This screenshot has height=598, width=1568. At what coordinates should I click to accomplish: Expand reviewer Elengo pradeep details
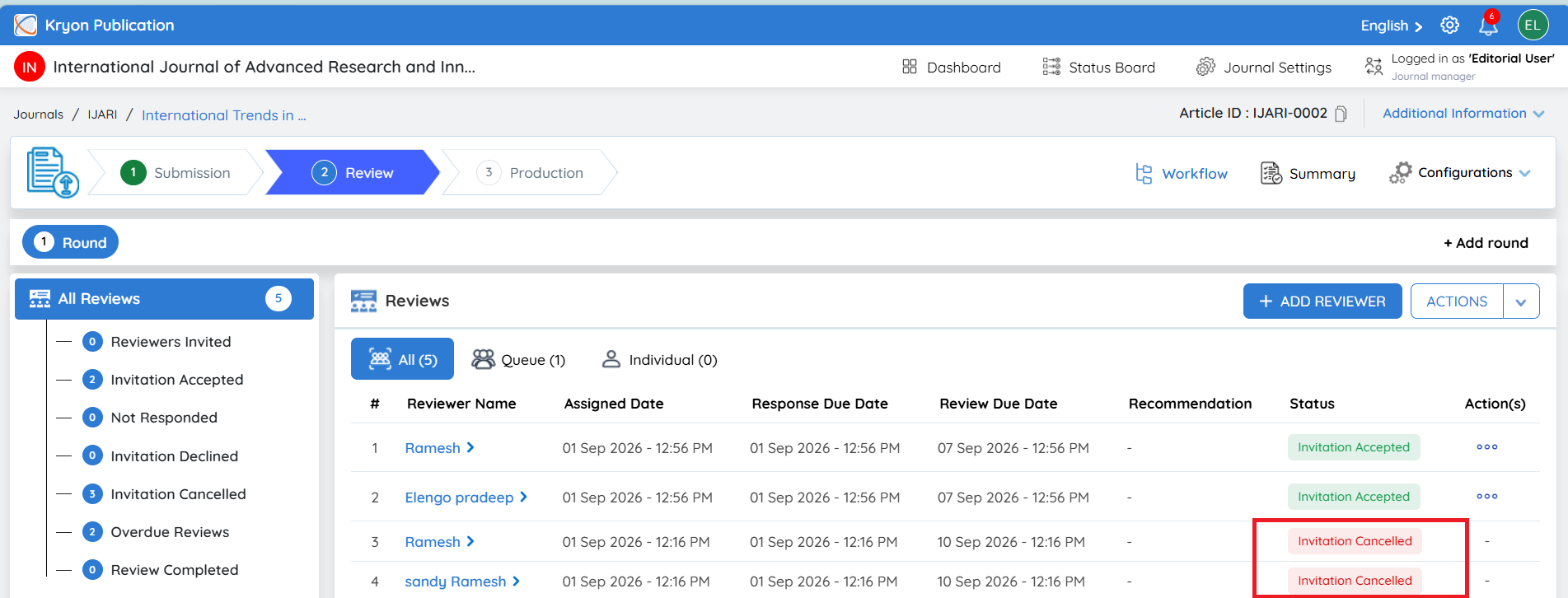click(x=523, y=498)
